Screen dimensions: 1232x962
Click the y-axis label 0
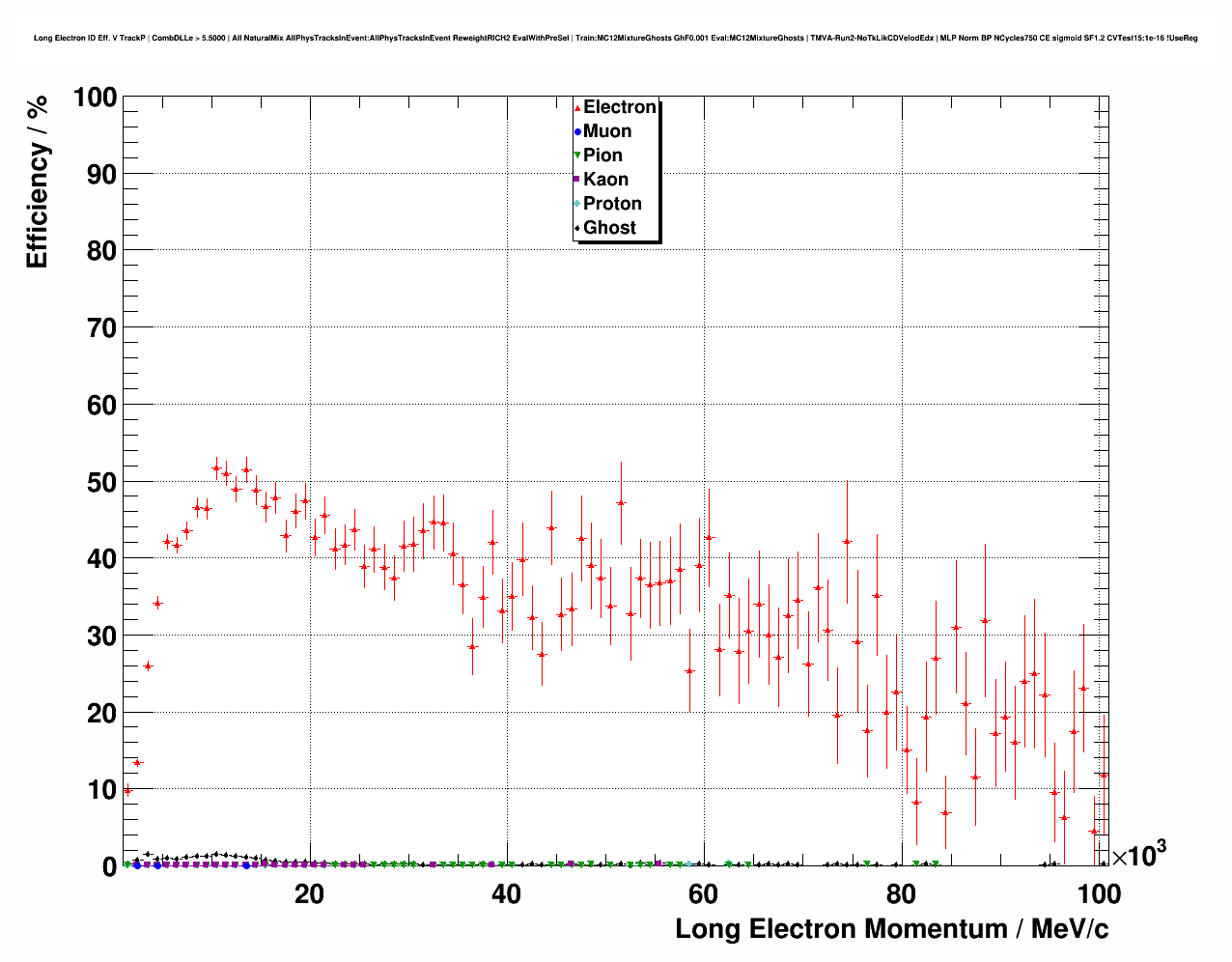(110, 867)
